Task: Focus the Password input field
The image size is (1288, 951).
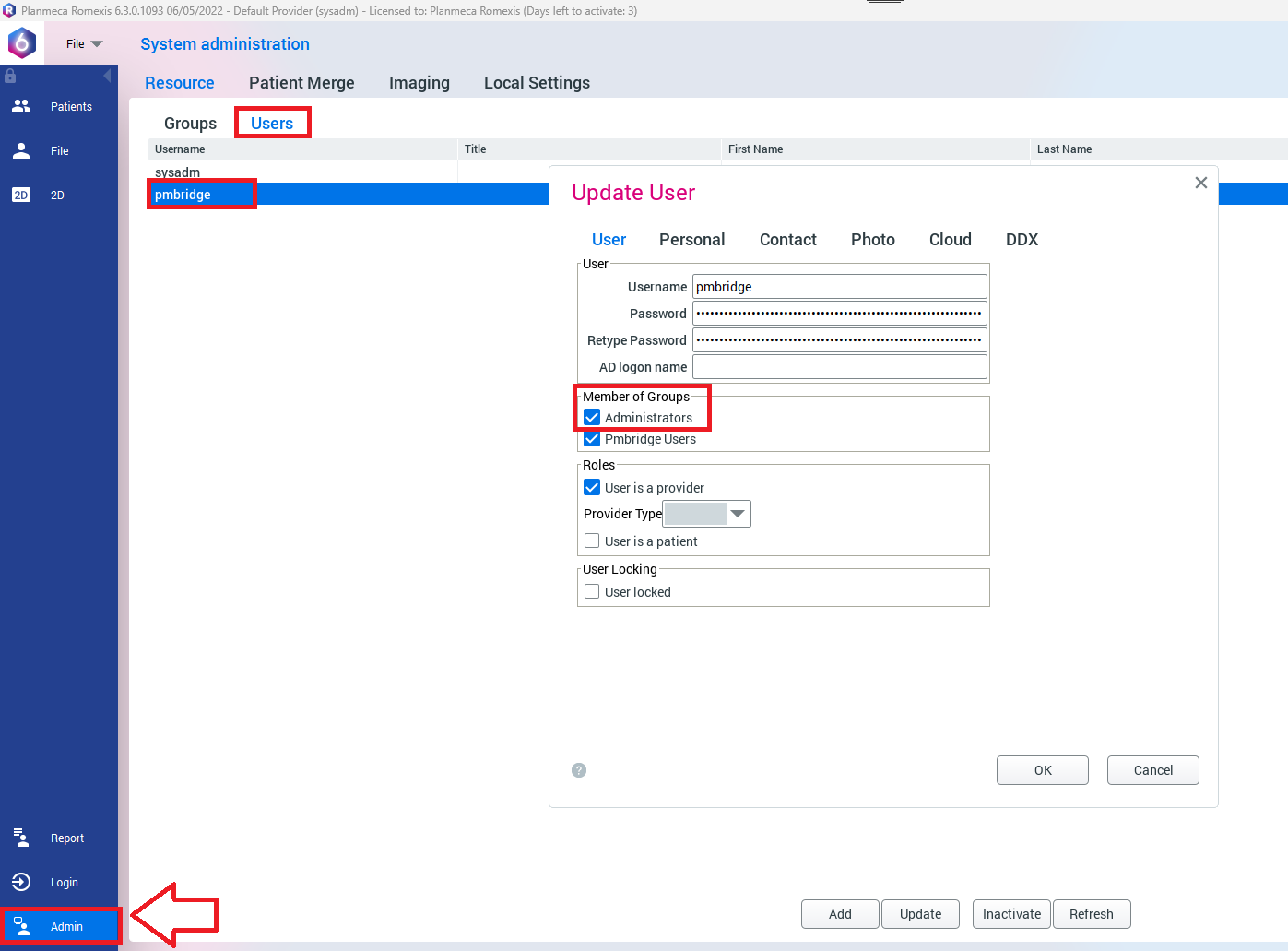Action: tap(840, 314)
